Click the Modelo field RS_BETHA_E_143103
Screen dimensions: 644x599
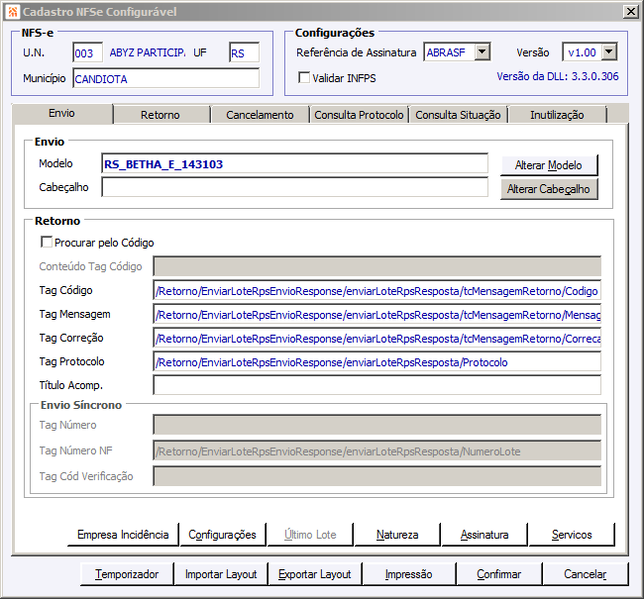tap(295, 164)
